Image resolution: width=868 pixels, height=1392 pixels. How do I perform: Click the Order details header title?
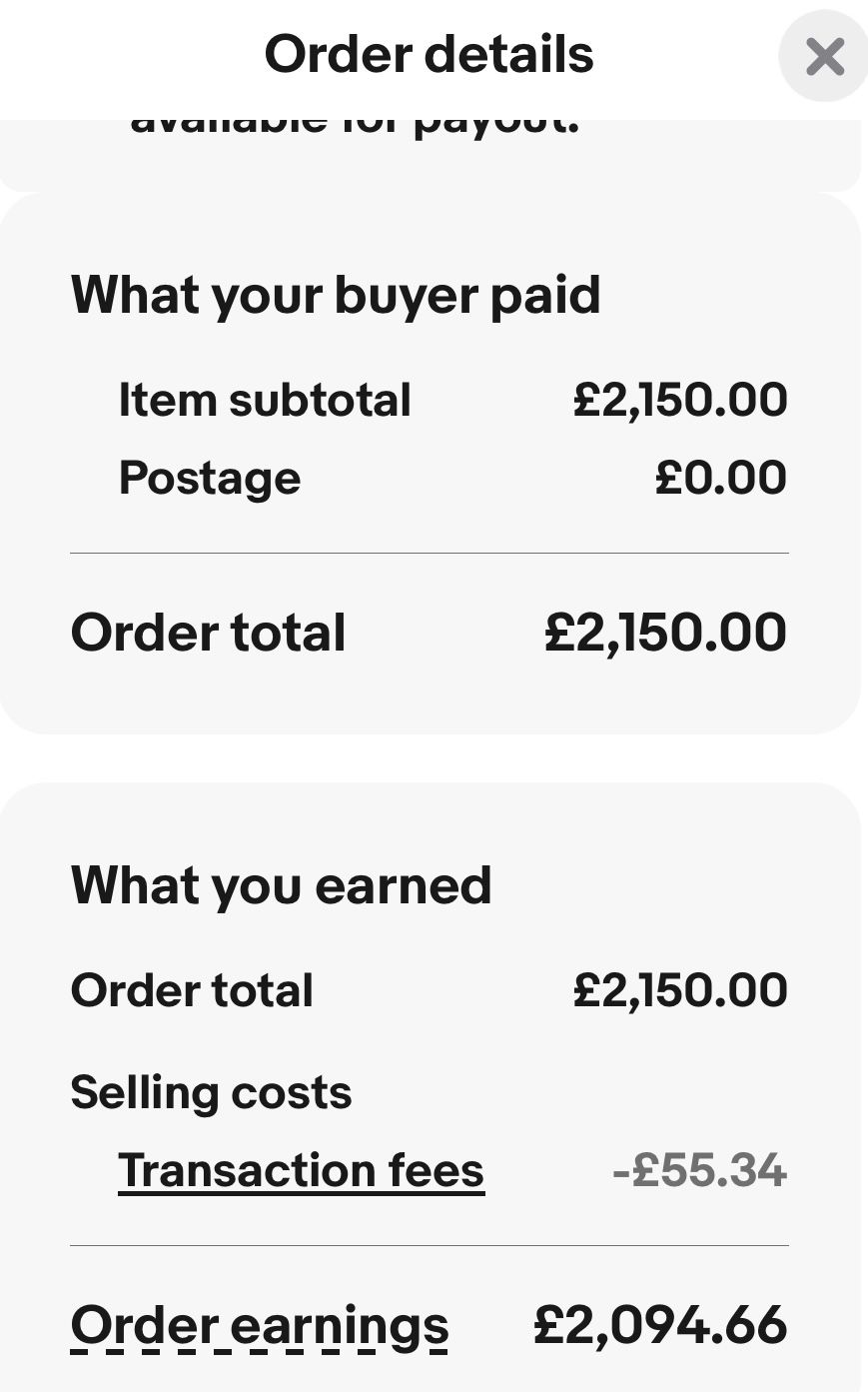(429, 54)
